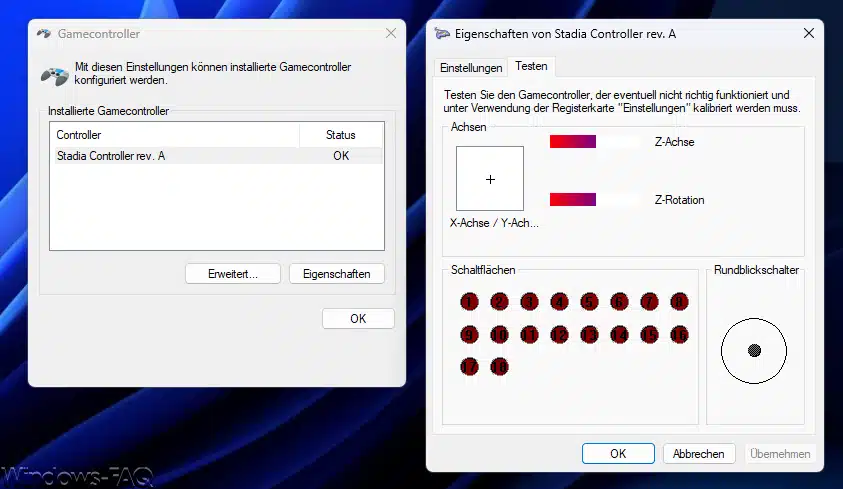Click button indicator 16 in Schaltflächen

[680, 335]
